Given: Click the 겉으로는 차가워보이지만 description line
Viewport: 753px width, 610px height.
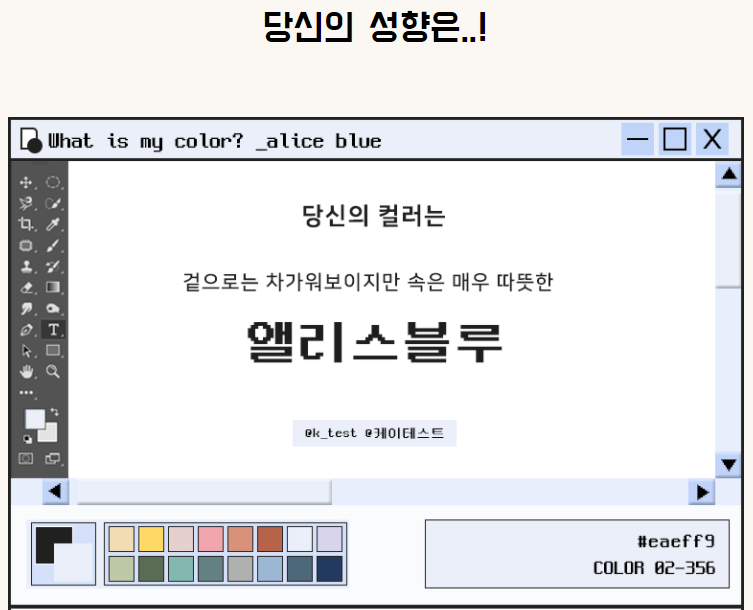Looking at the screenshot, I should coord(368,281).
